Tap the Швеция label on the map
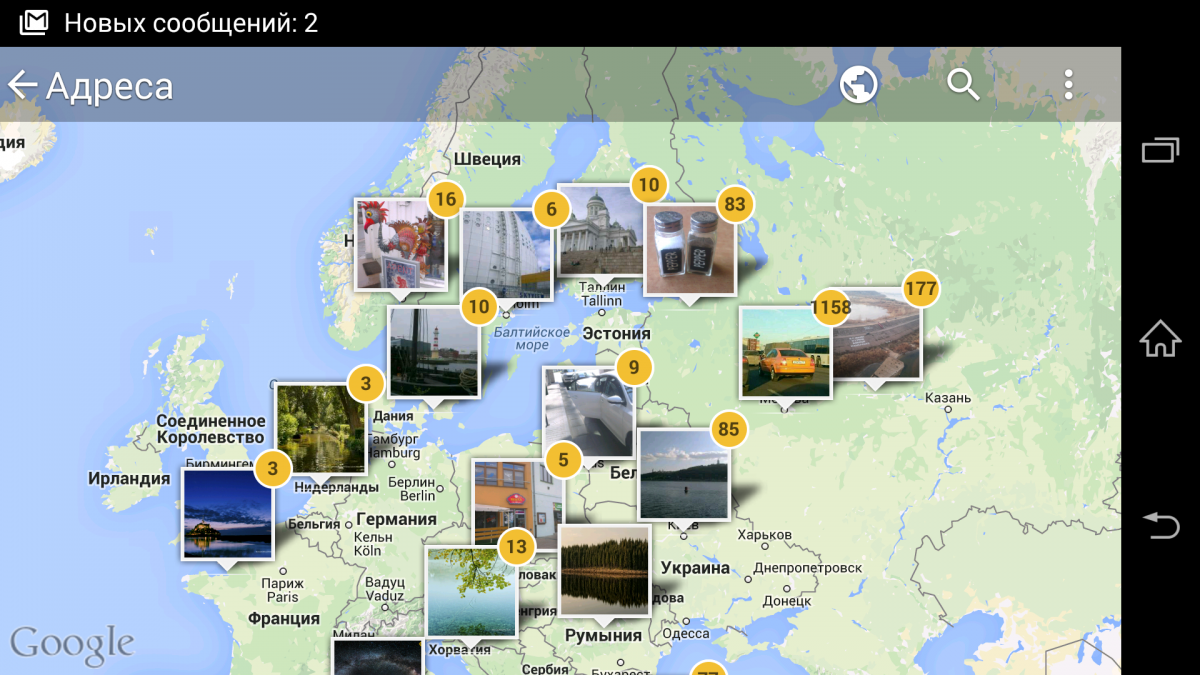 pos(488,159)
